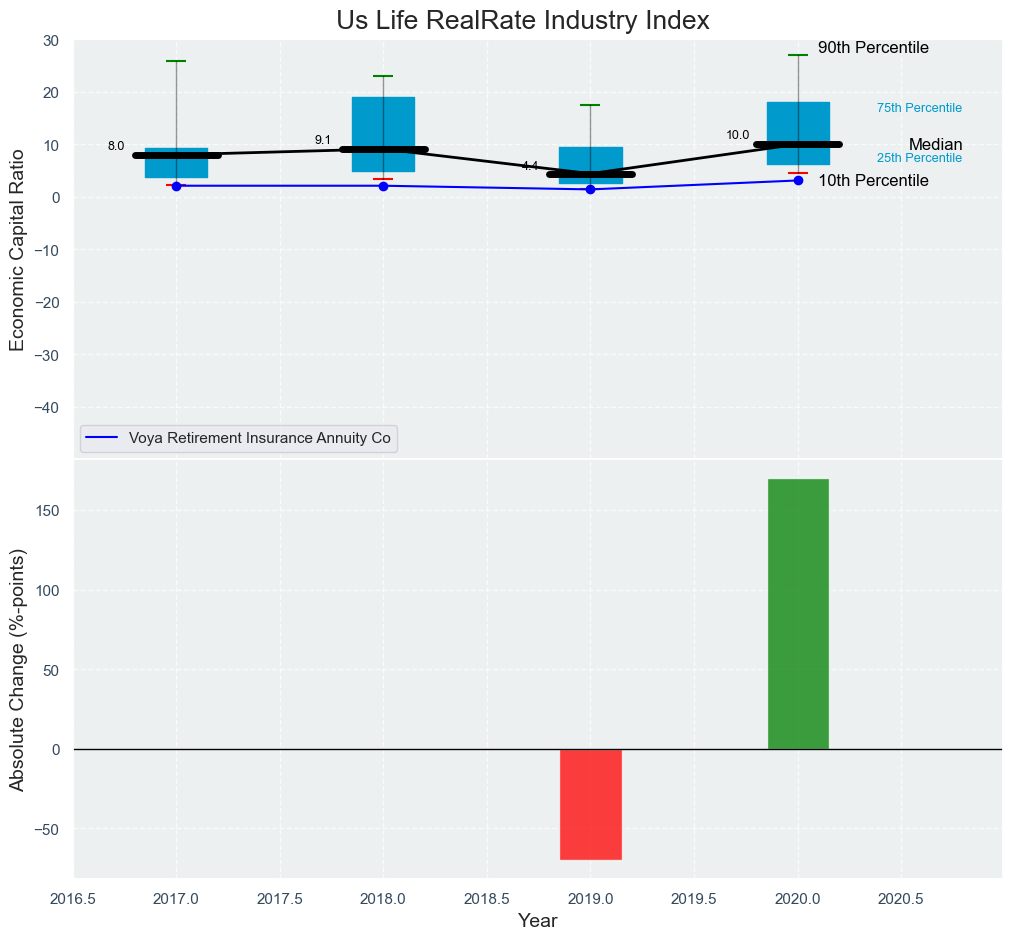This screenshot has height=940, width=1012.
Task: Click the chart title Us Life RealRate Industry Index
Action: click(x=522, y=20)
